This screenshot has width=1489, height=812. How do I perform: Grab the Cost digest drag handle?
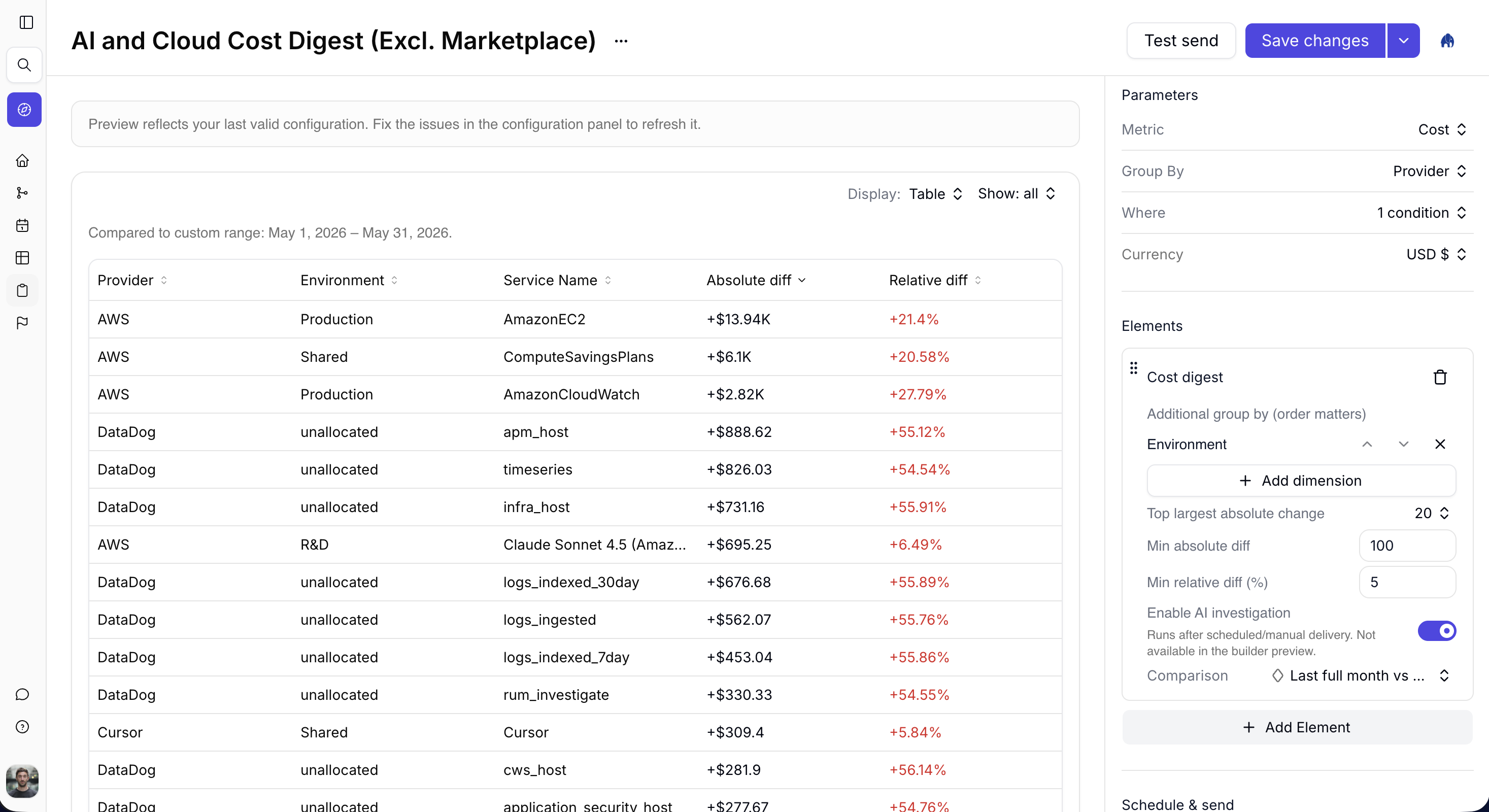[x=1134, y=368]
